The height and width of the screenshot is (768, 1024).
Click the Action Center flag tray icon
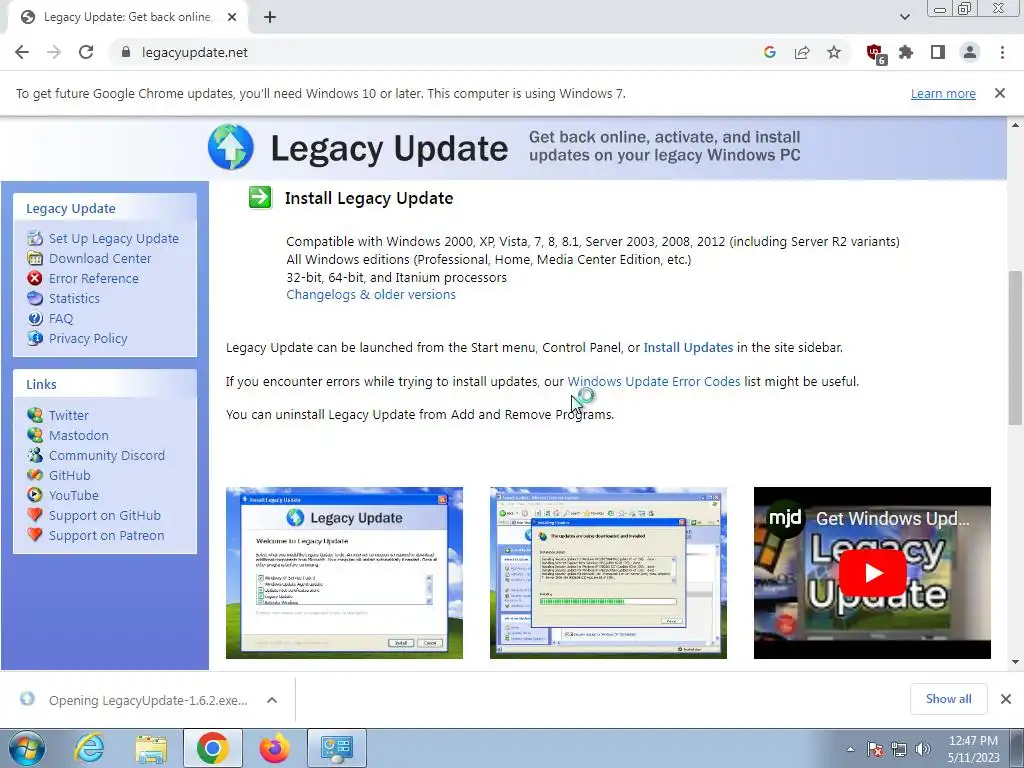click(x=875, y=749)
